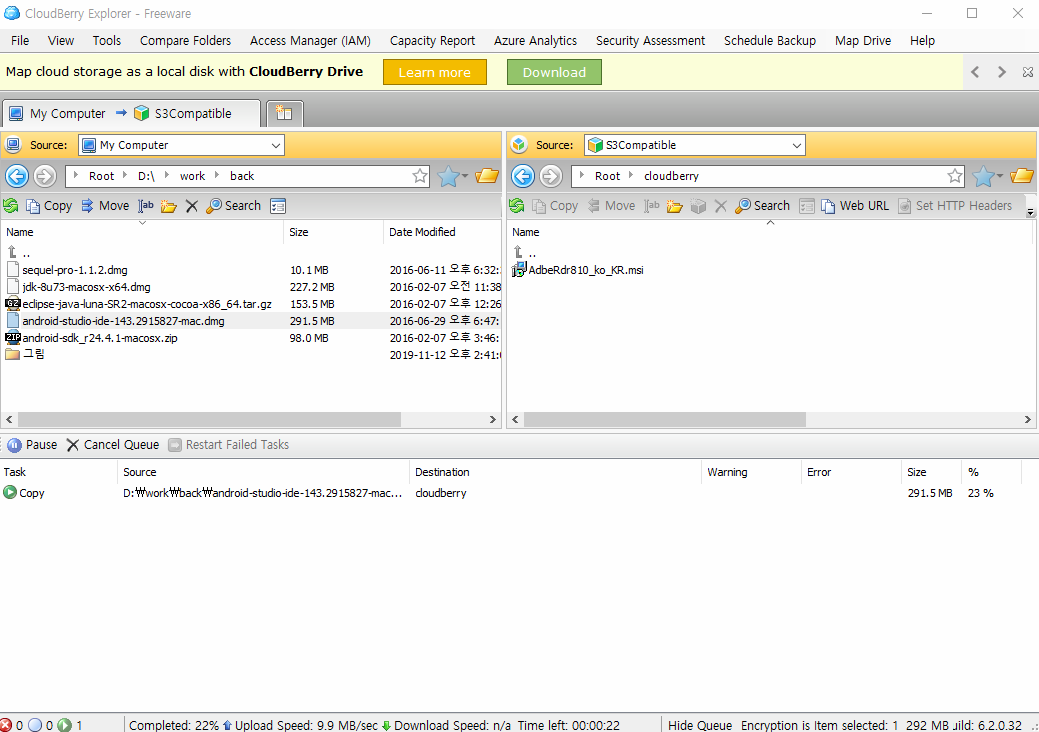Image resolution: width=1039 pixels, height=732 pixels.
Task: Go up a level in the right pane
Action: [x=523, y=252]
